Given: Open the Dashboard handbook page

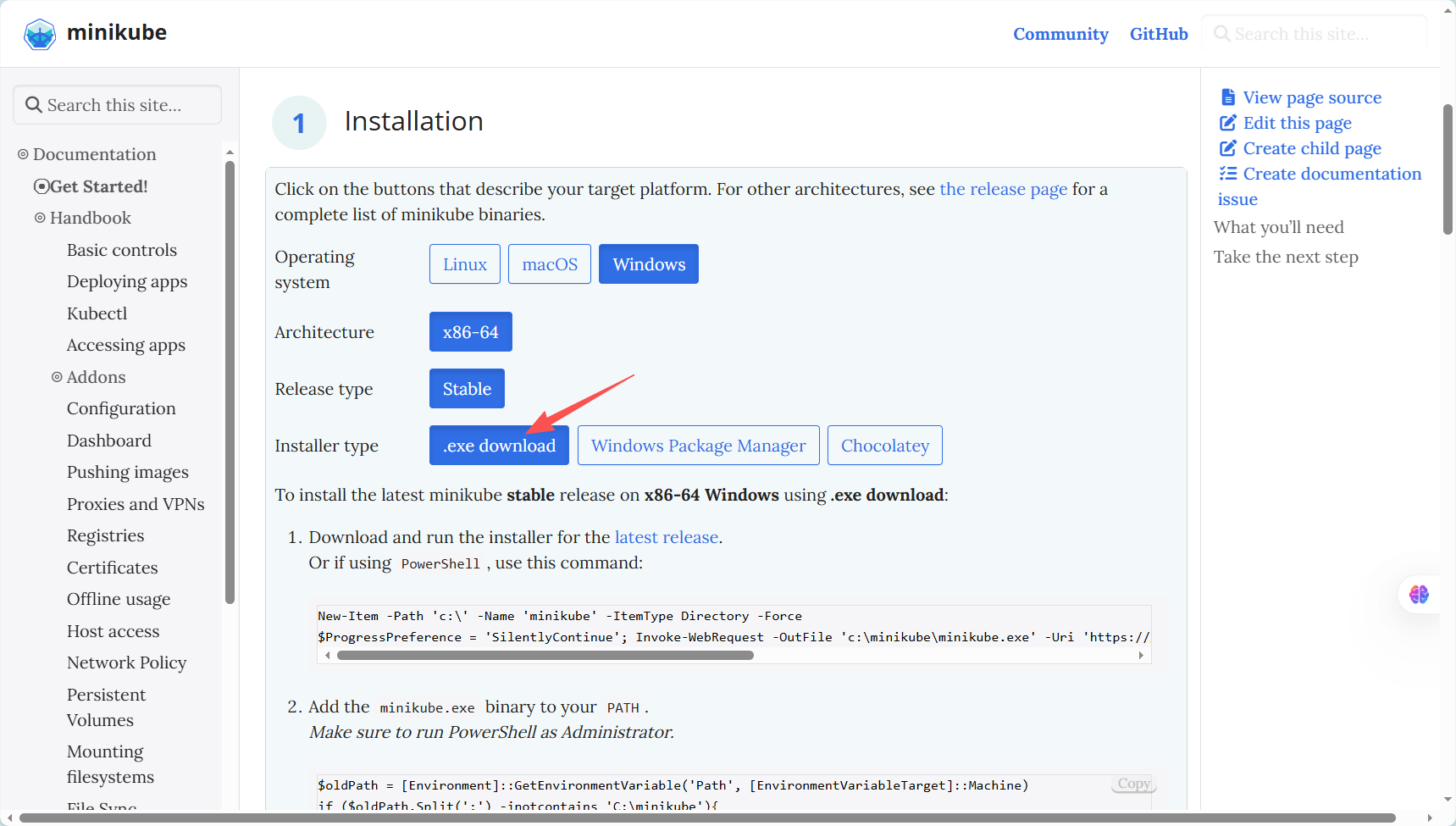Looking at the screenshot, I should coord(109,441).
